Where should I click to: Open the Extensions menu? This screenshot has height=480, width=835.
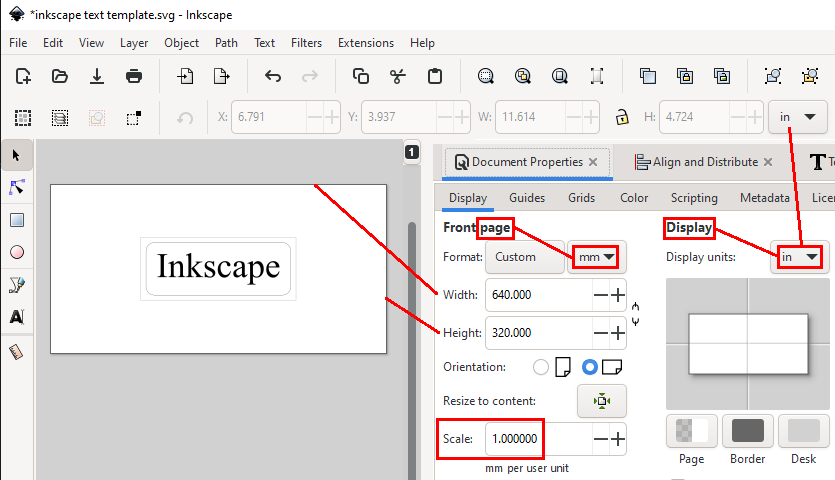coord(366,43)
